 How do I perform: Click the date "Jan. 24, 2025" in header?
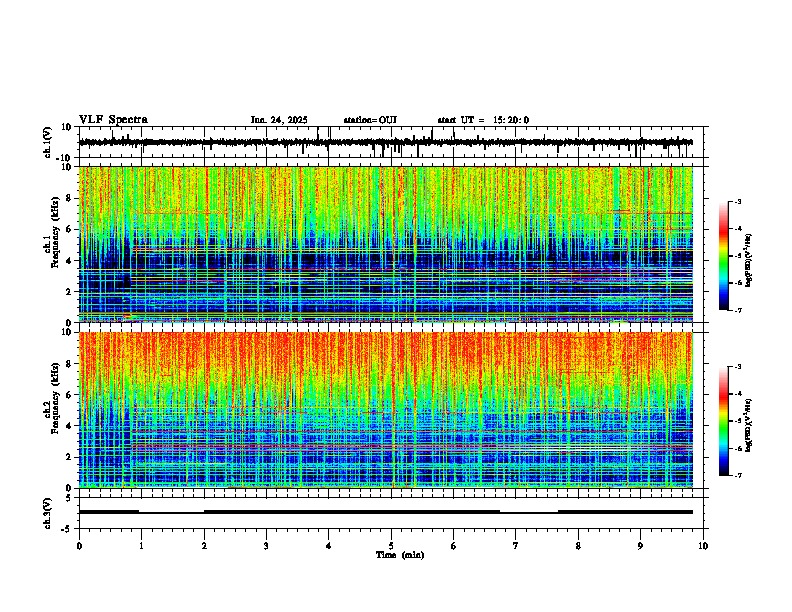[279, 120]
